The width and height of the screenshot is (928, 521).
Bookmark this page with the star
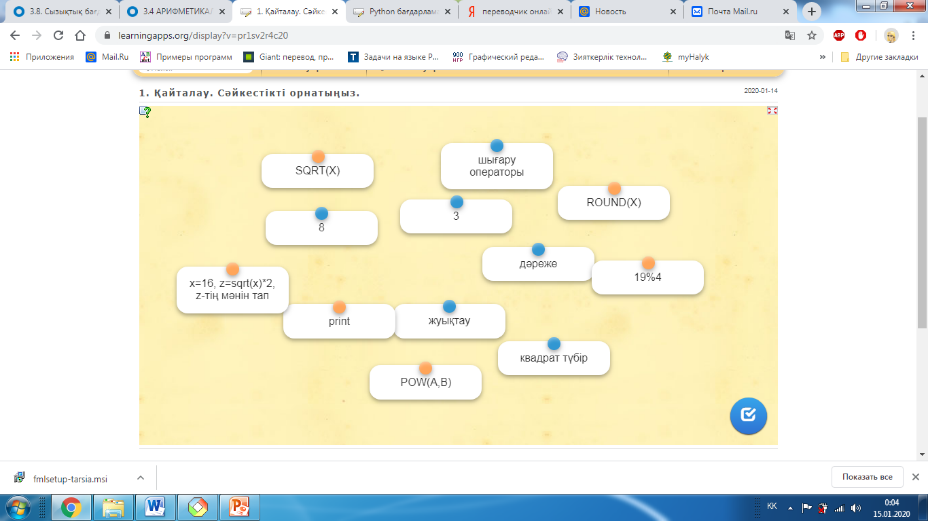coord(811,36)
